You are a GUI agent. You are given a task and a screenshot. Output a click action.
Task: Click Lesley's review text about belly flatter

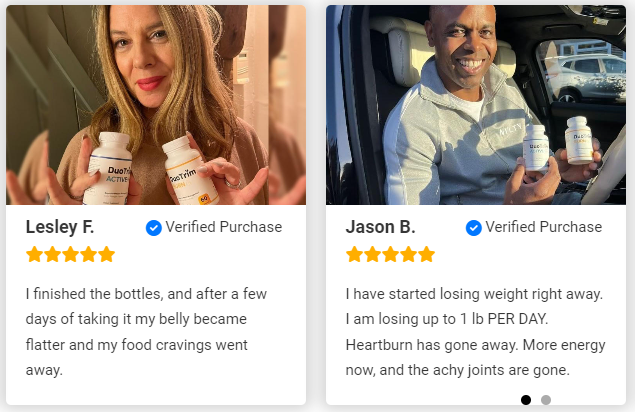[146, 332]
